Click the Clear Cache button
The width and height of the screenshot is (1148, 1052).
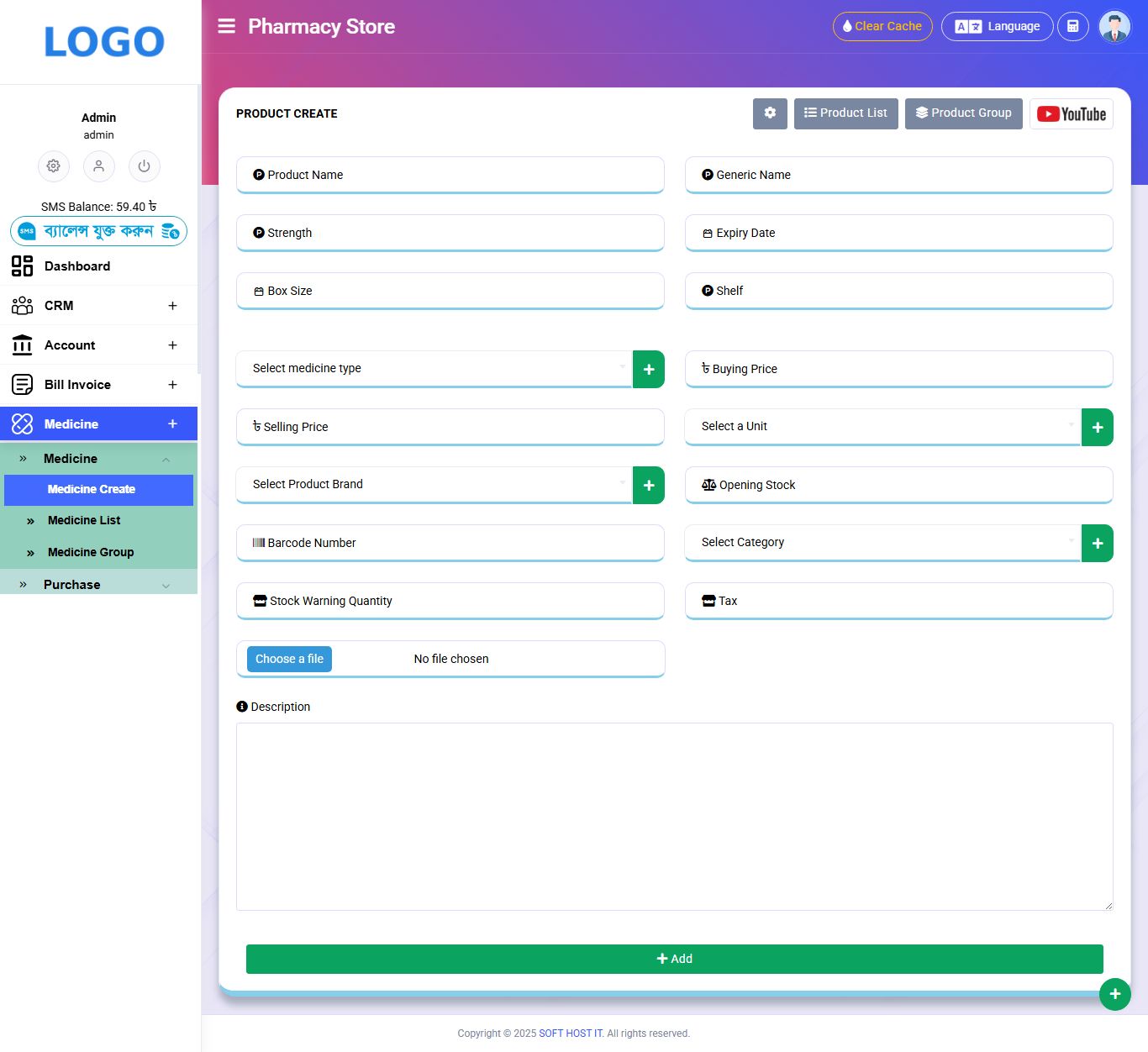point(882,26)
